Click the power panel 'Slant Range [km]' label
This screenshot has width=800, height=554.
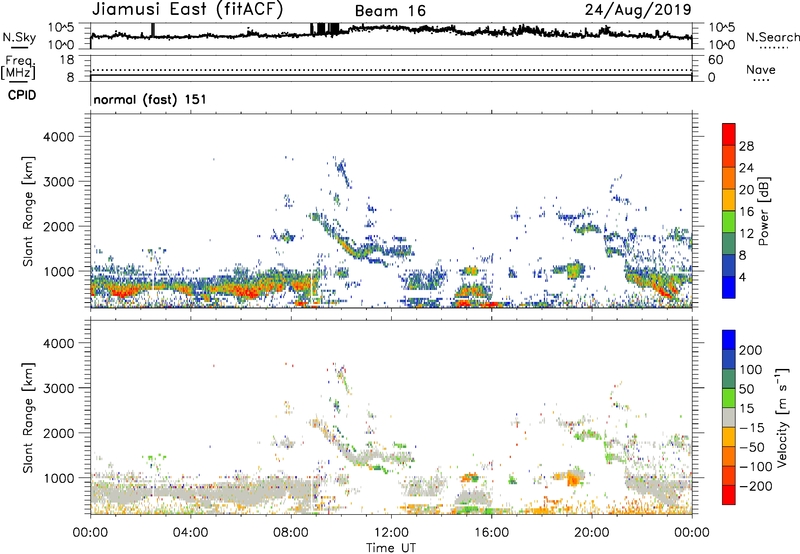coord(28,211)
